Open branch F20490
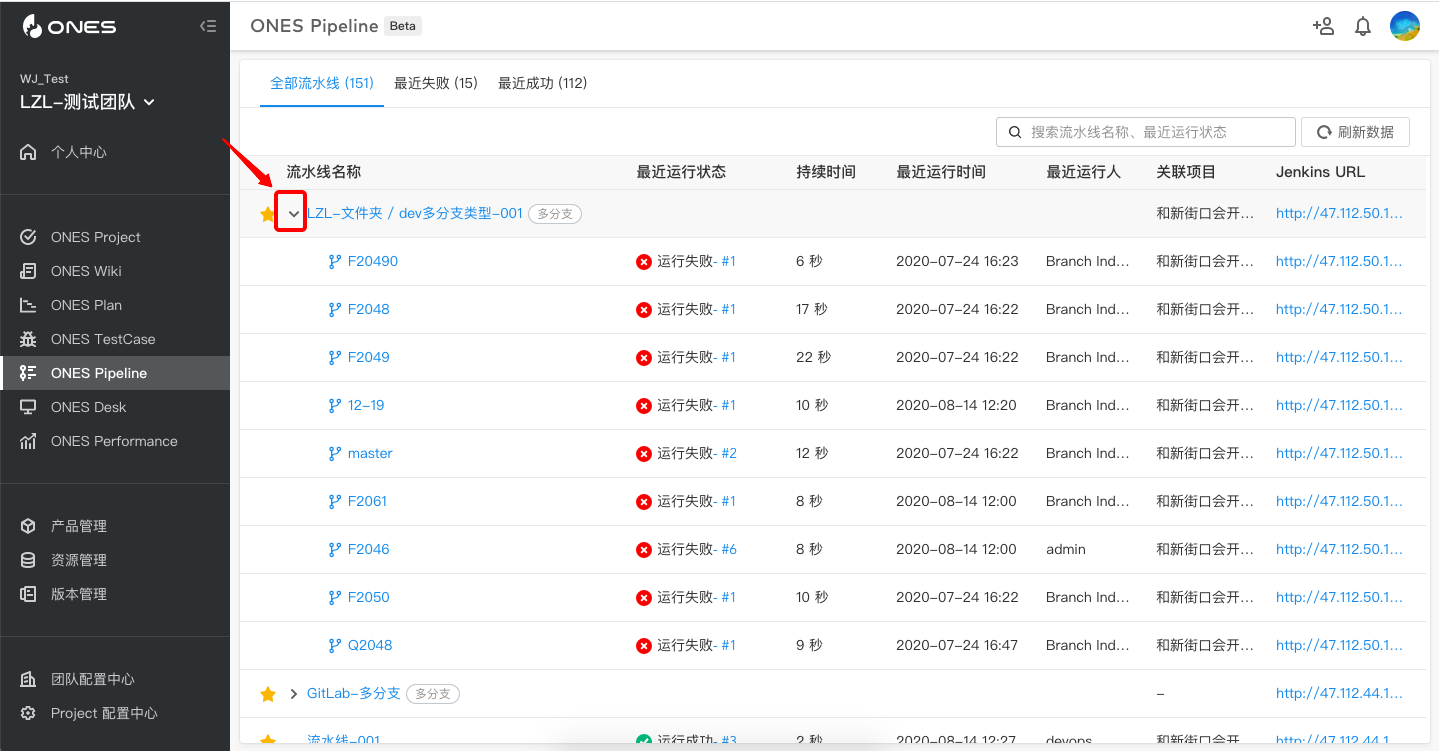Screen dimensions: 1439x751 coord(373,261)
